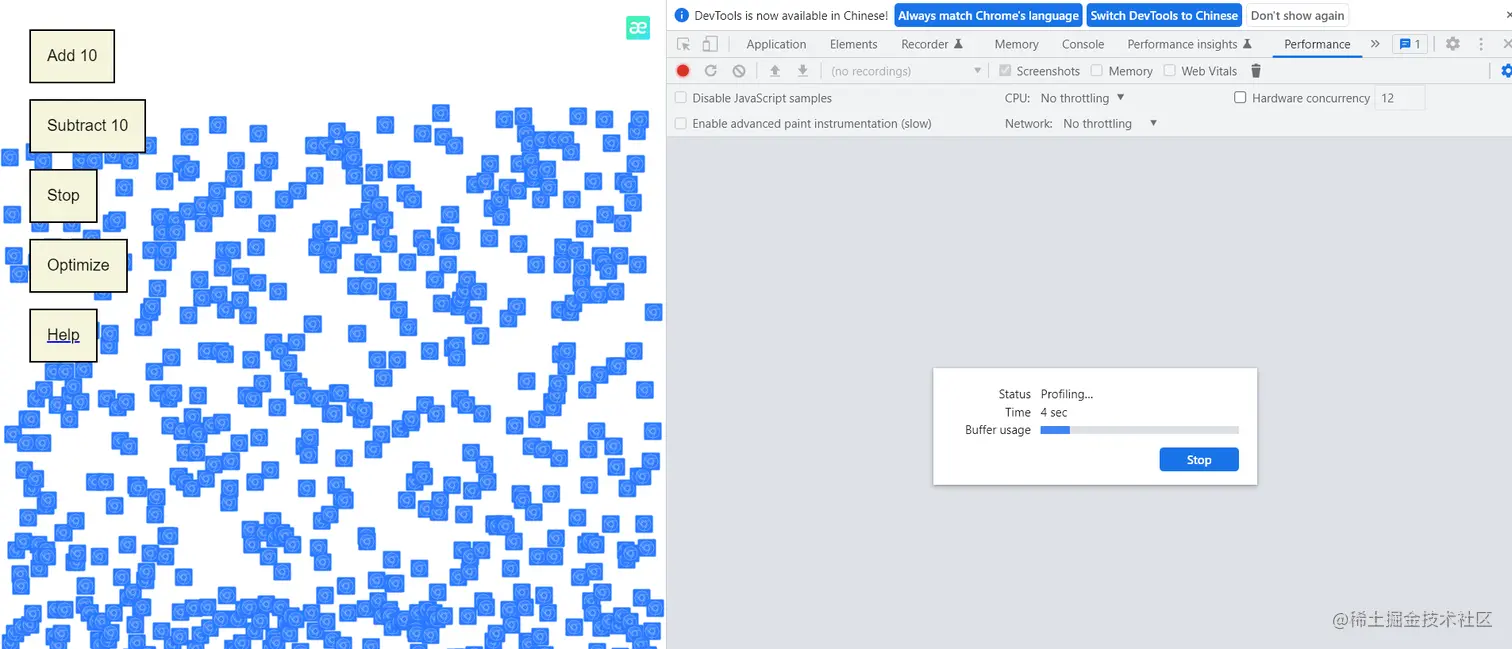Click the green logo icon on page

coord(638,28)
